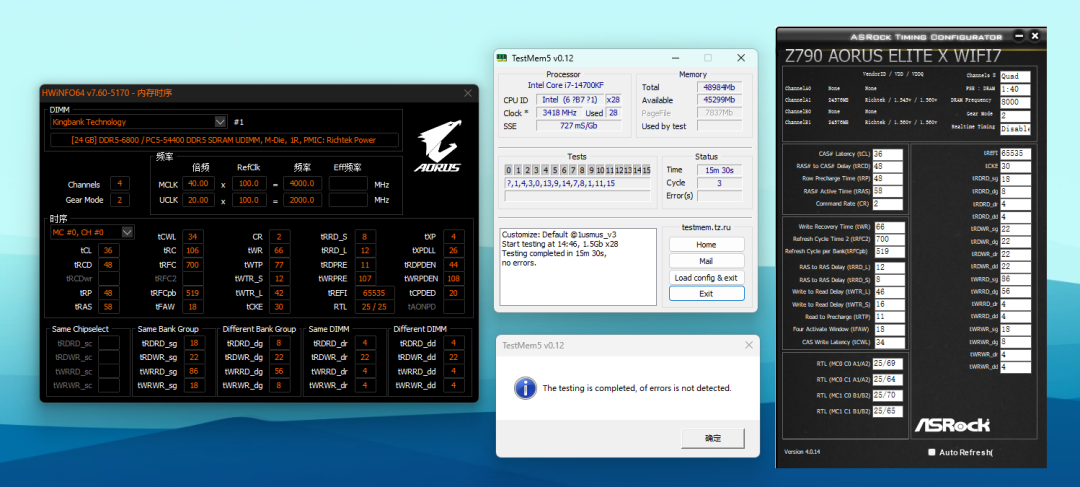The image size is (1080, 487).
Task: Click HWiNFO64 tWTP value 77
Action: pos(279,265)
